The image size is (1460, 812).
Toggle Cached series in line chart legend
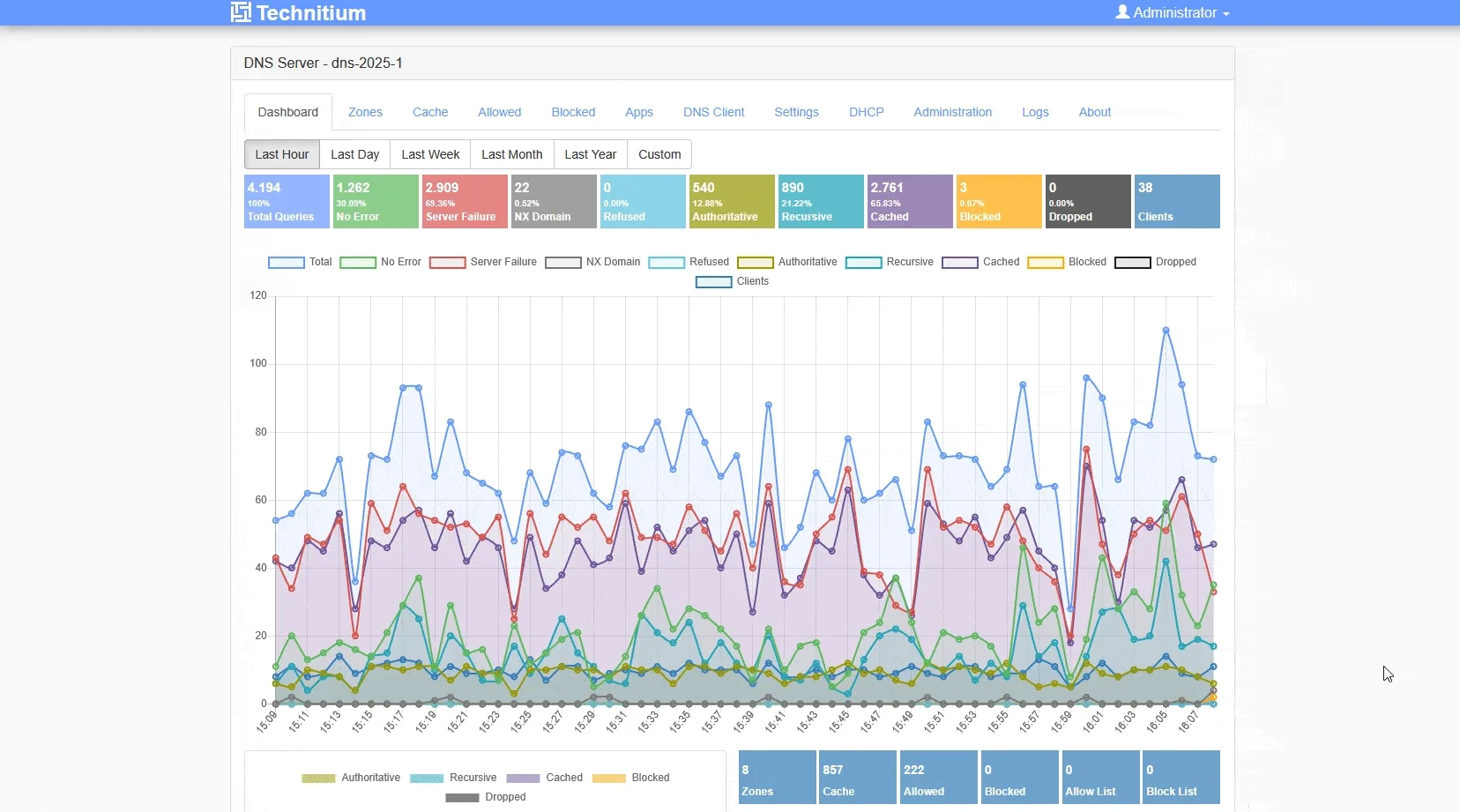(x=980, y=262)
